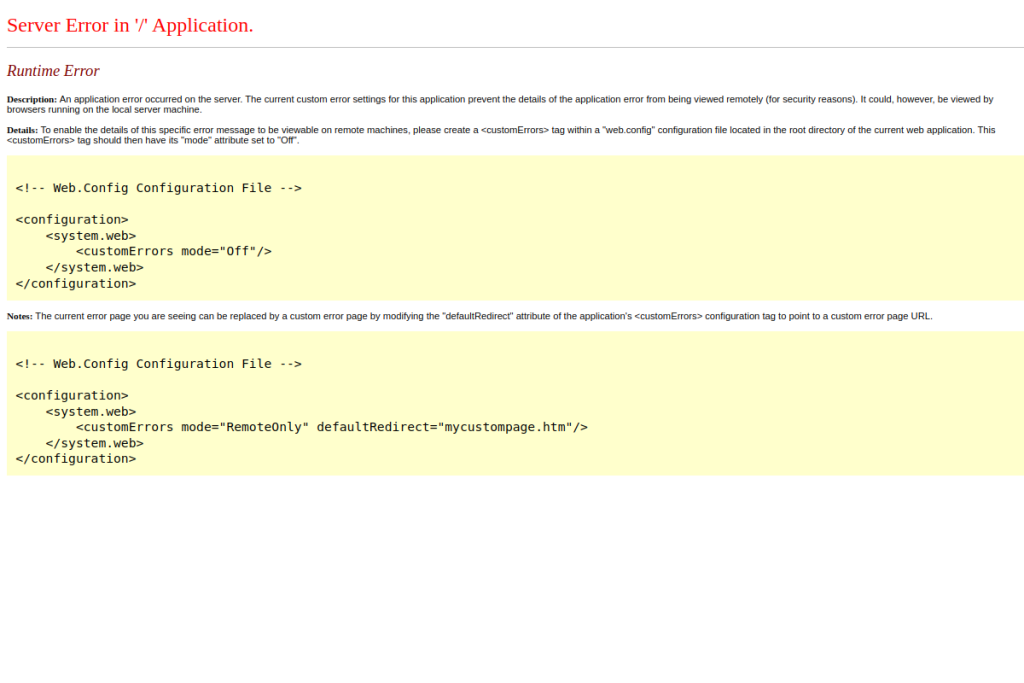This screenshot has height=683, width=1024.
Task: Click the bold "Details:" label
Action: coord(22,130)
